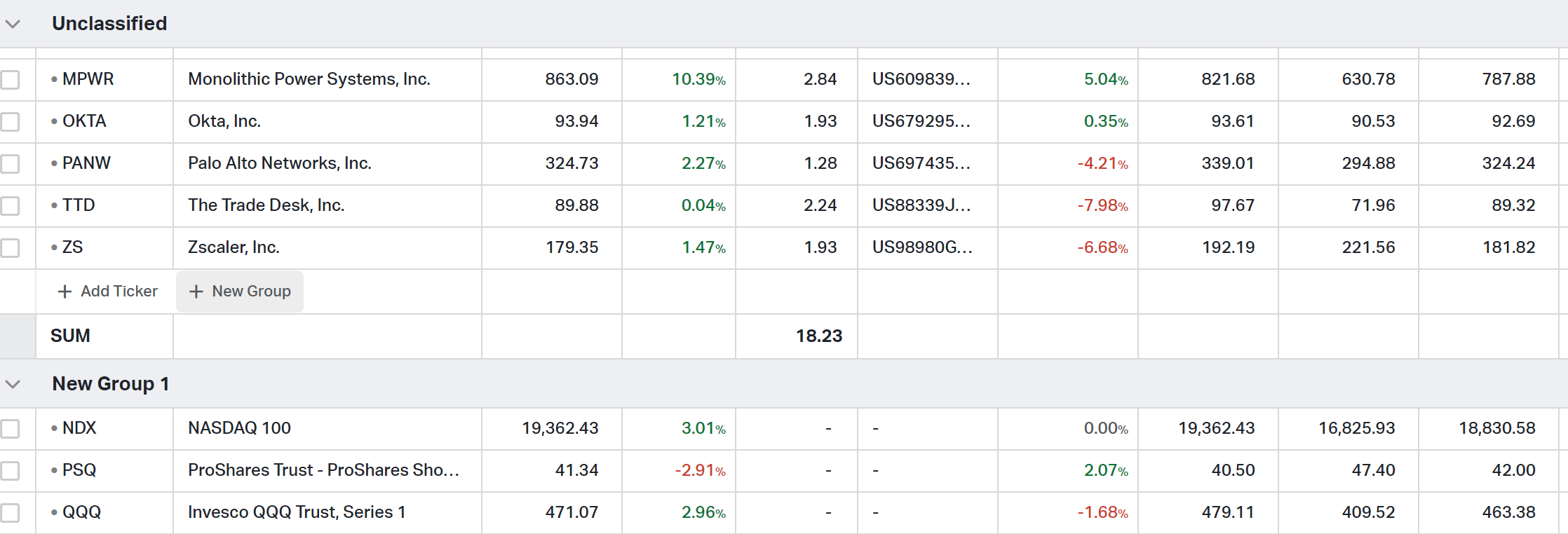This screenshot has height=534, width=1568.
Task: Open the NDX ticker
Action: pos(79,428)
